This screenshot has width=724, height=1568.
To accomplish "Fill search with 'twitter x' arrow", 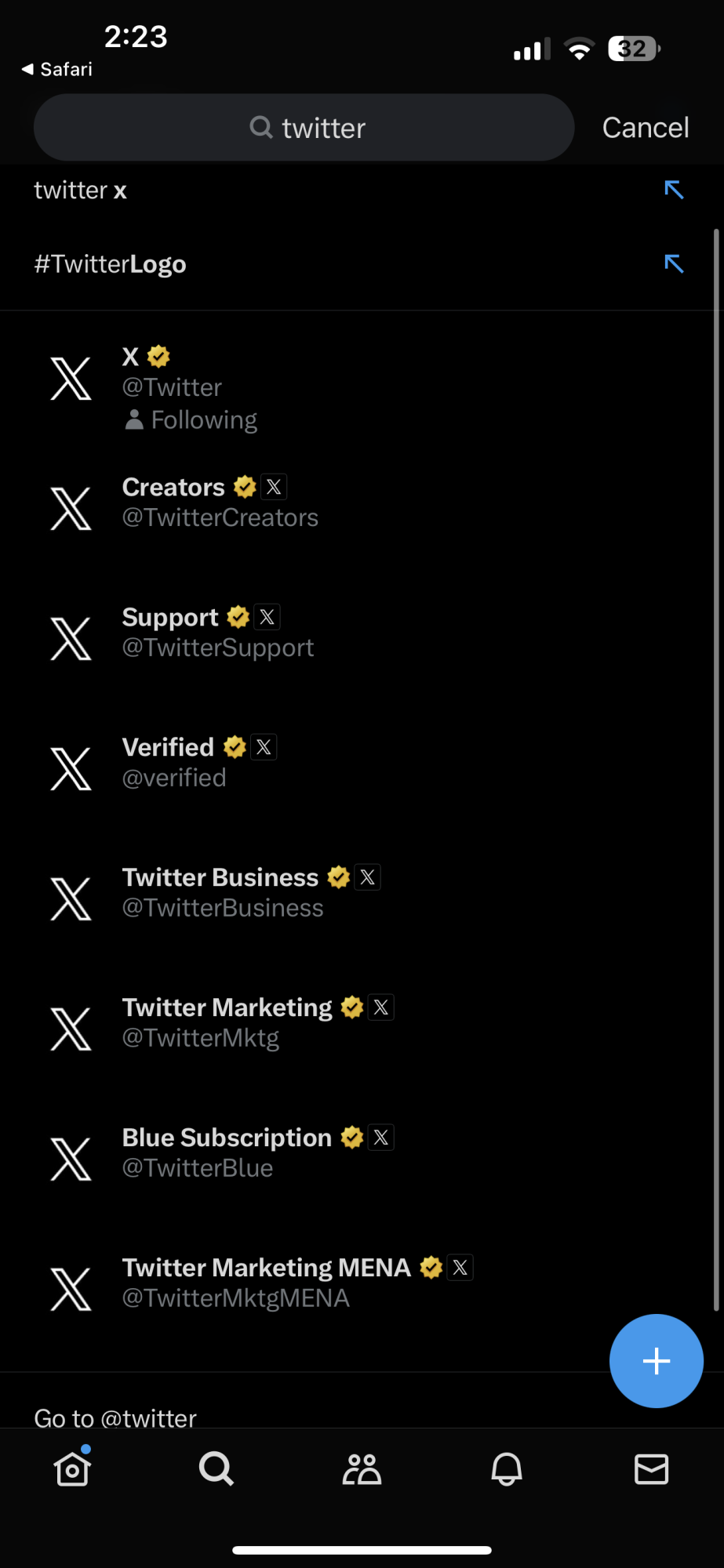I will pyautogui.click(x=674, y=190).
